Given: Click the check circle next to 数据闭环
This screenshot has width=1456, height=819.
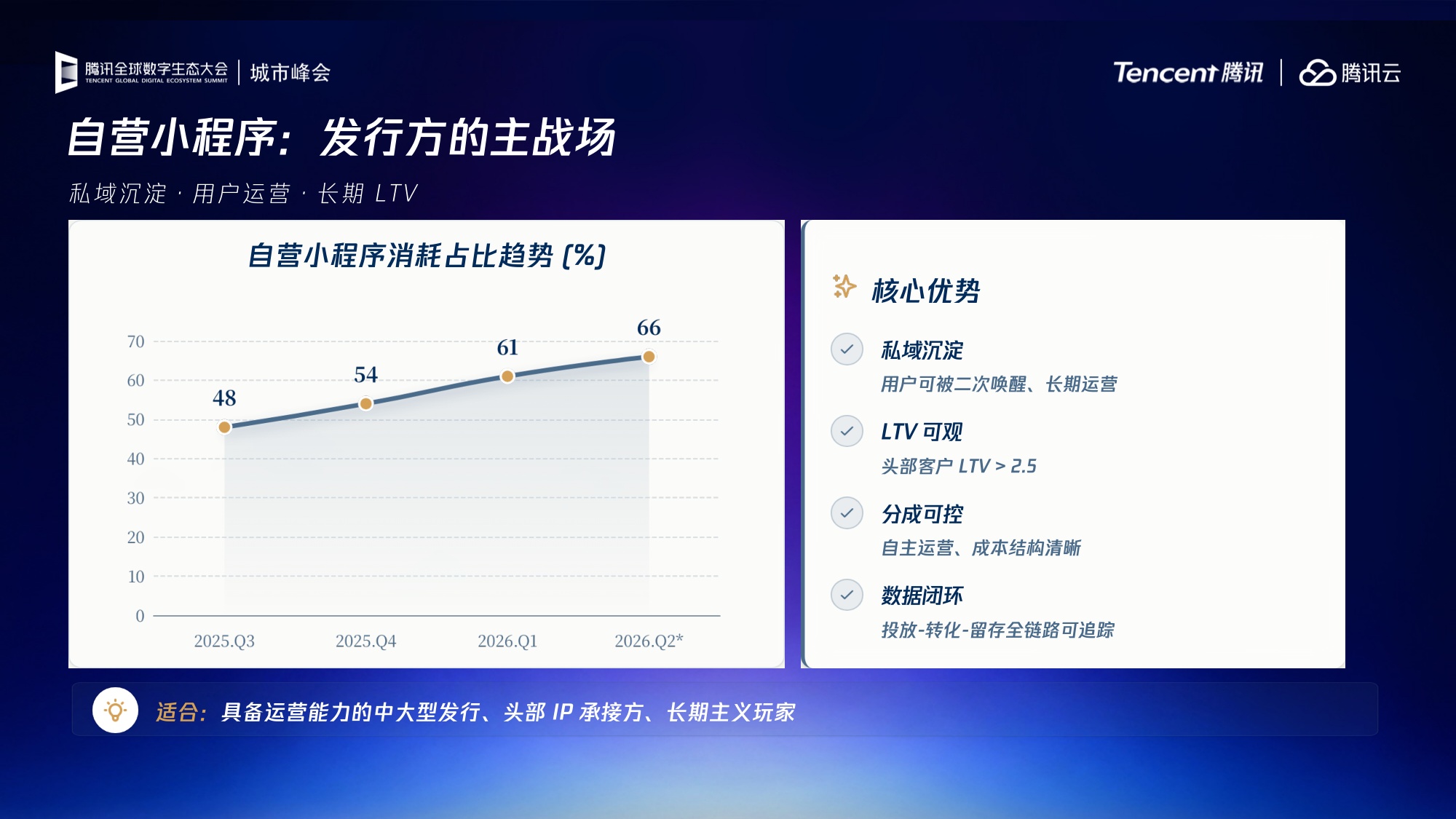Looking at the screenshot, I should click(x=847, y=595).
